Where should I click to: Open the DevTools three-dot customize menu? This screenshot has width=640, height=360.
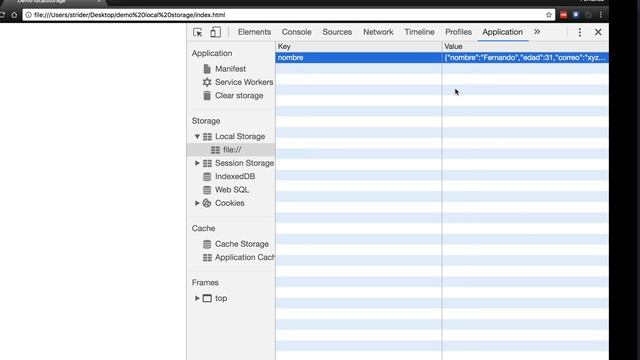pyautogui.click(x=580, y=32)
